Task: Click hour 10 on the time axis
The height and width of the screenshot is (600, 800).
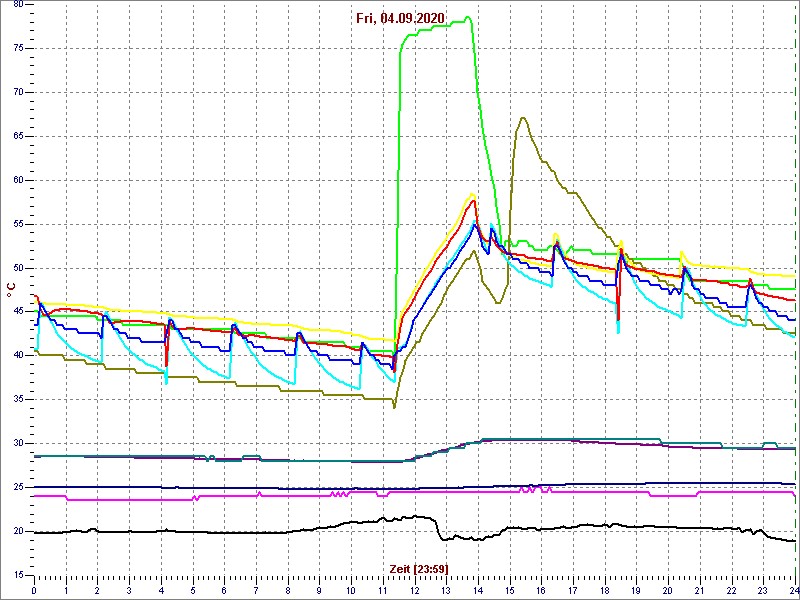Action: pyautogui.click(x=351, y=591)
